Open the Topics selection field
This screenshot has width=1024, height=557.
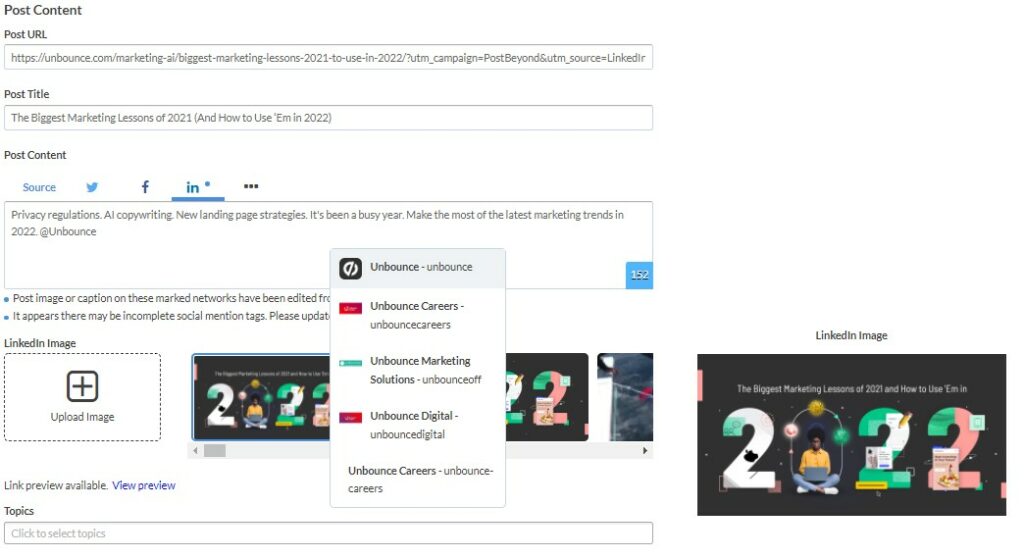tap(328, 533)
